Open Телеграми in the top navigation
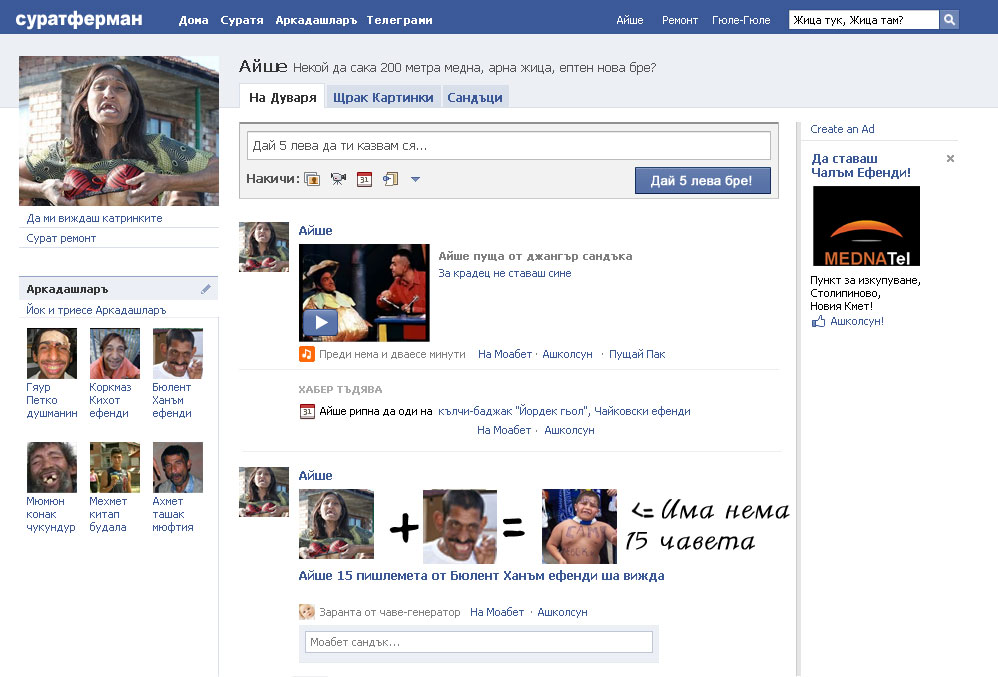Image resolution: width=998 pixels, height=677 pixels. [399, 20]
